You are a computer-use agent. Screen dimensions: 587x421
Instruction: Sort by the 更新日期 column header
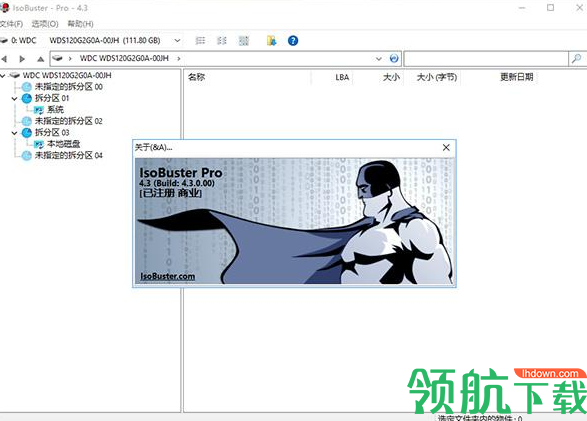click(x=517, y=77)
